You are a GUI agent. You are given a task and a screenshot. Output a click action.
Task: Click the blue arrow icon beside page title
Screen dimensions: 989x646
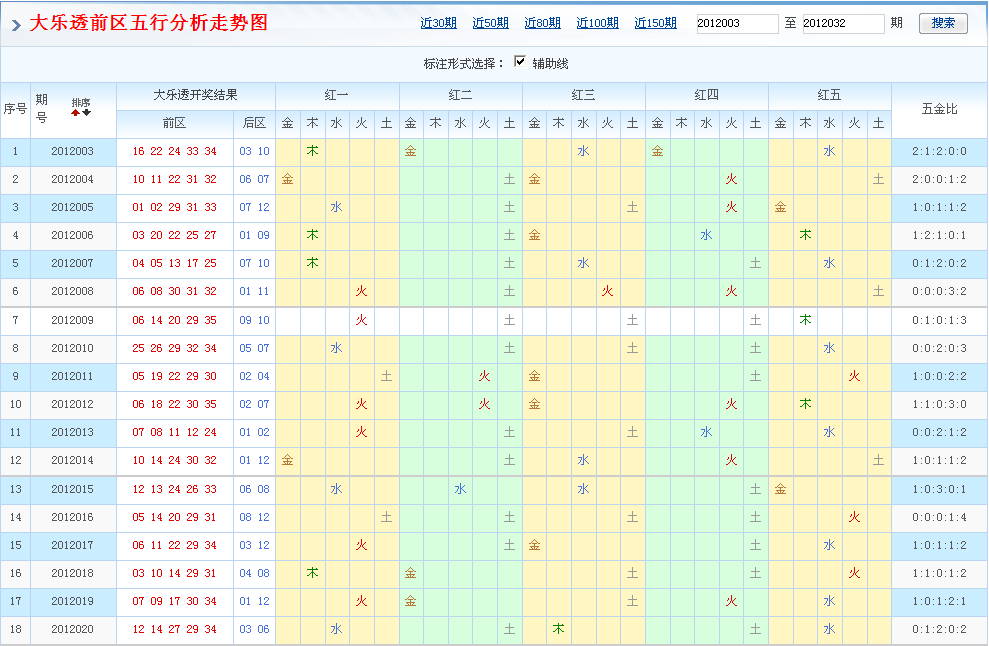click(x=16, y=25)
